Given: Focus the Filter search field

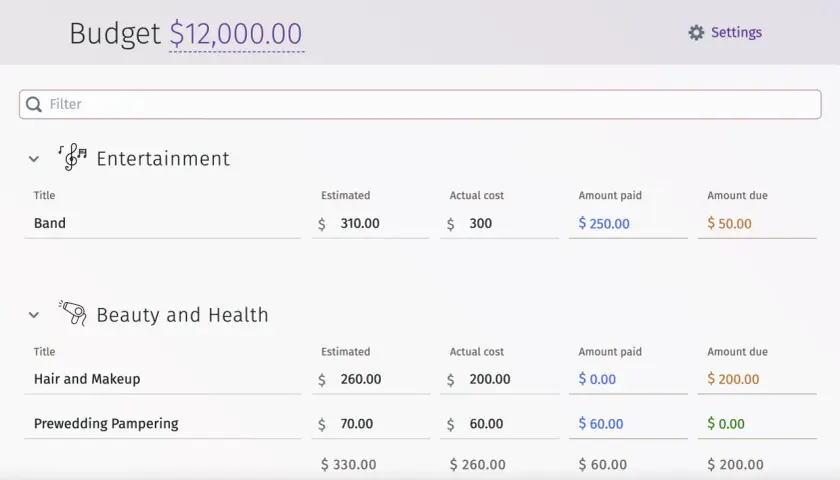Looking at the screenshot, I should click(x=420, y=104).
